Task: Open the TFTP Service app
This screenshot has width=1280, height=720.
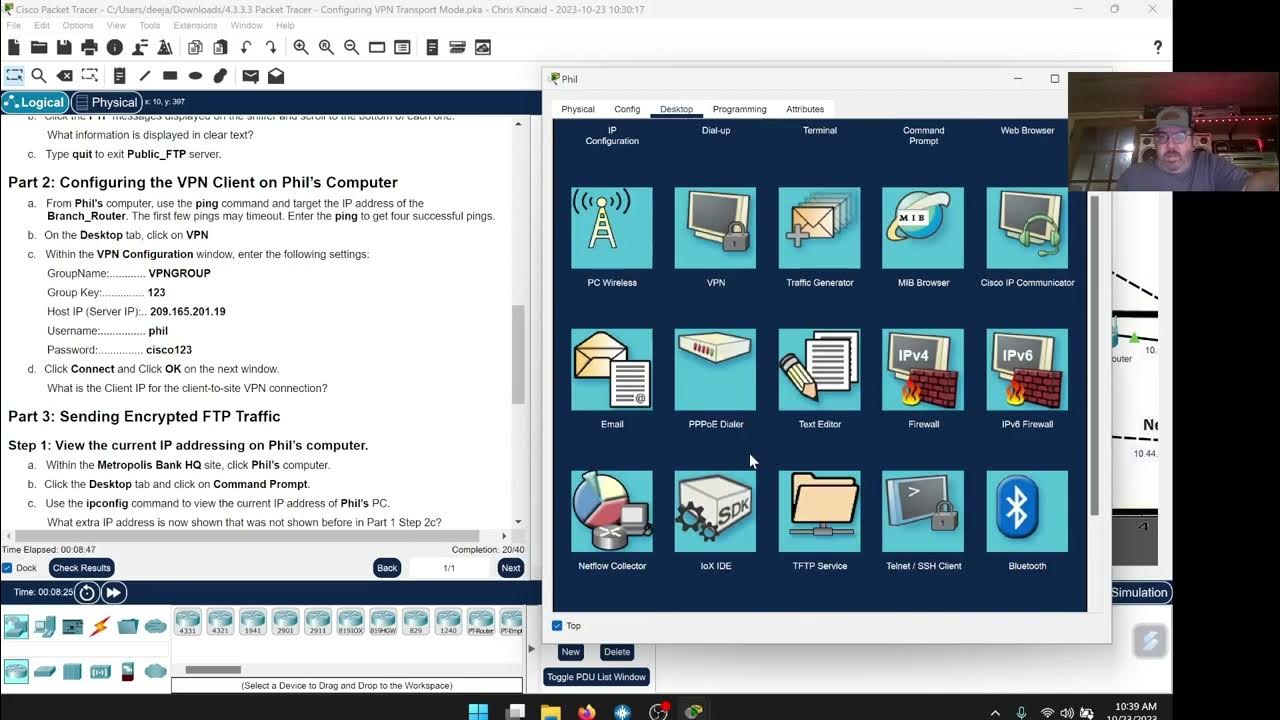Action: click(820, 512)
